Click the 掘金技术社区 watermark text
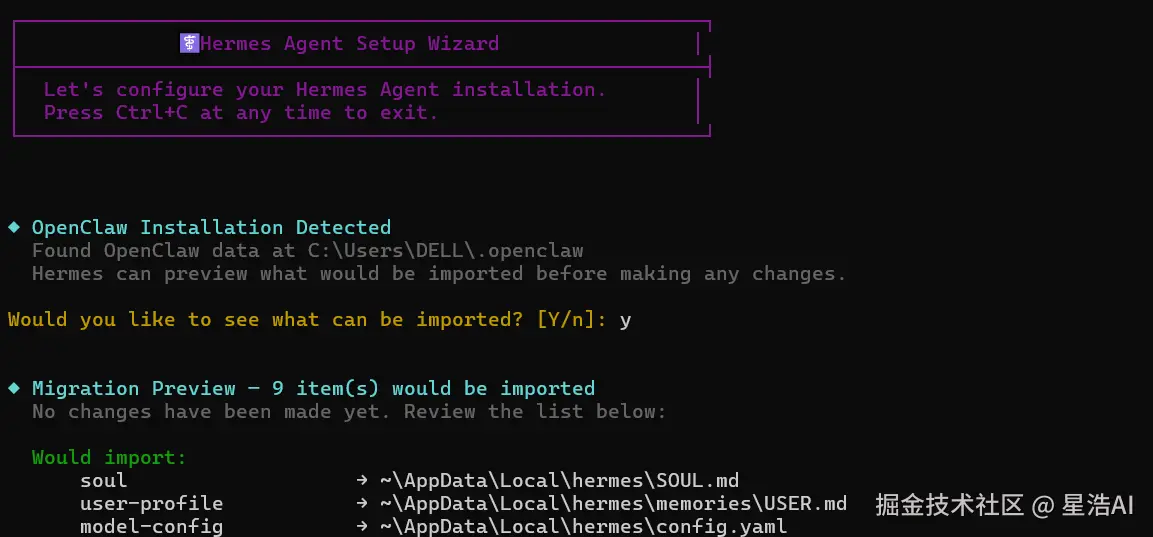Viewport: 1153px width, 537px height. [949, 505]
